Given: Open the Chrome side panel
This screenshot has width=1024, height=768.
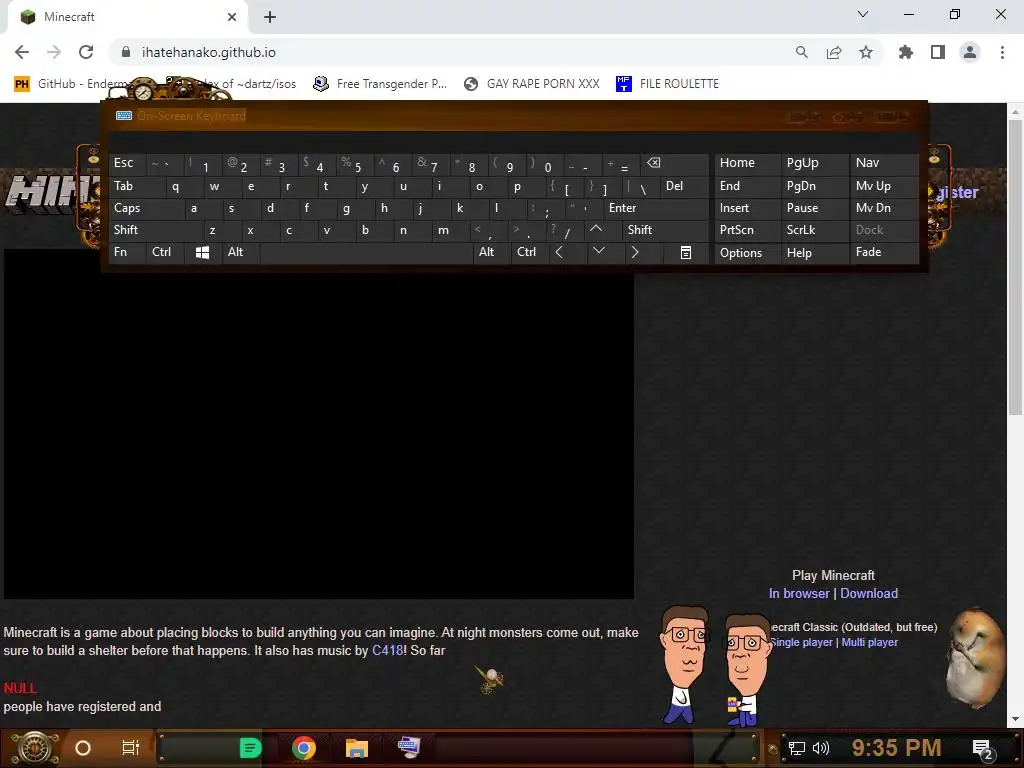Looking at the screenshot, I should coord(938,52).
